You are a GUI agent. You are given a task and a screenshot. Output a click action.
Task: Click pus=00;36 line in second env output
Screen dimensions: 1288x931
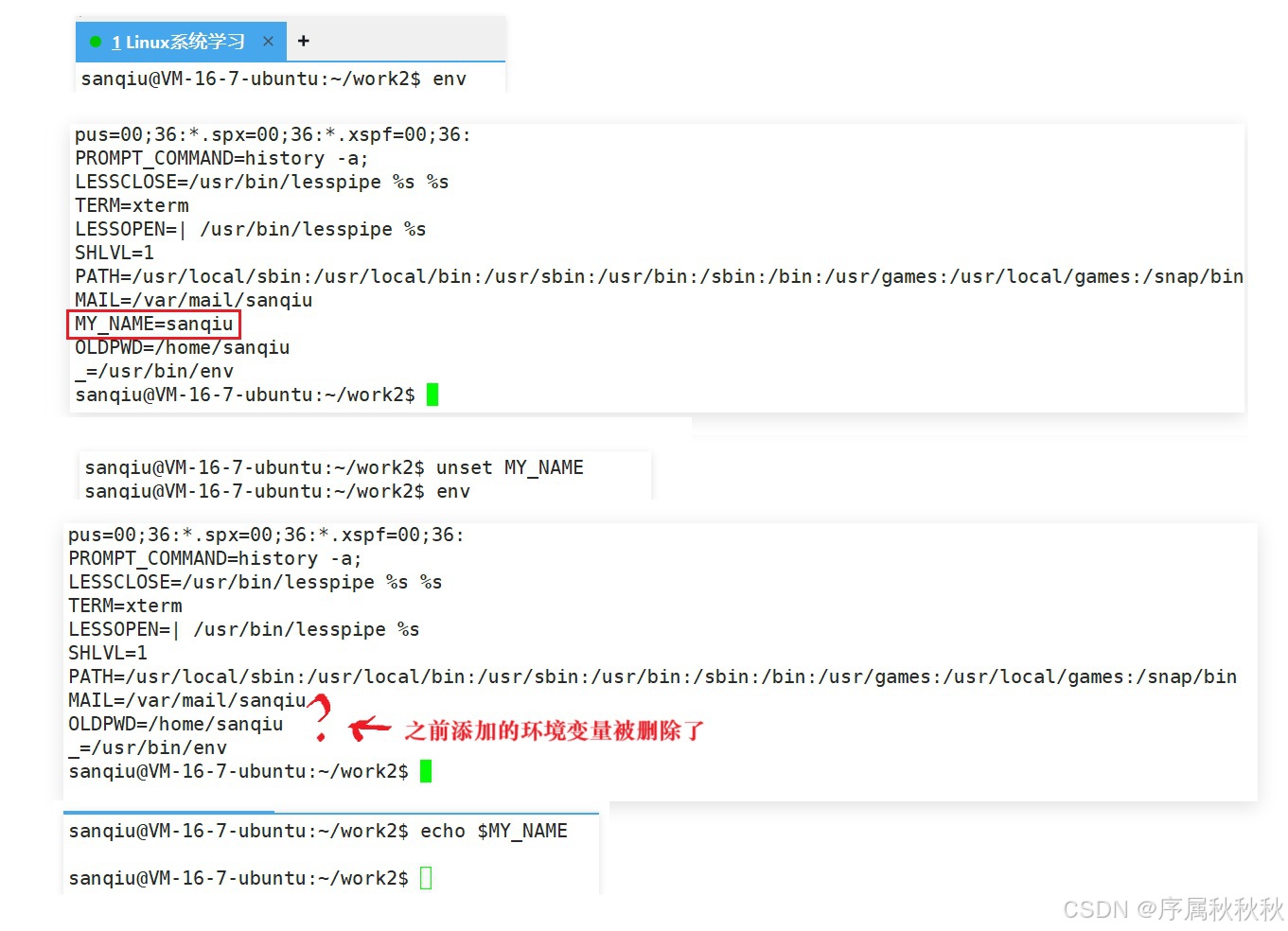point(267,535)
